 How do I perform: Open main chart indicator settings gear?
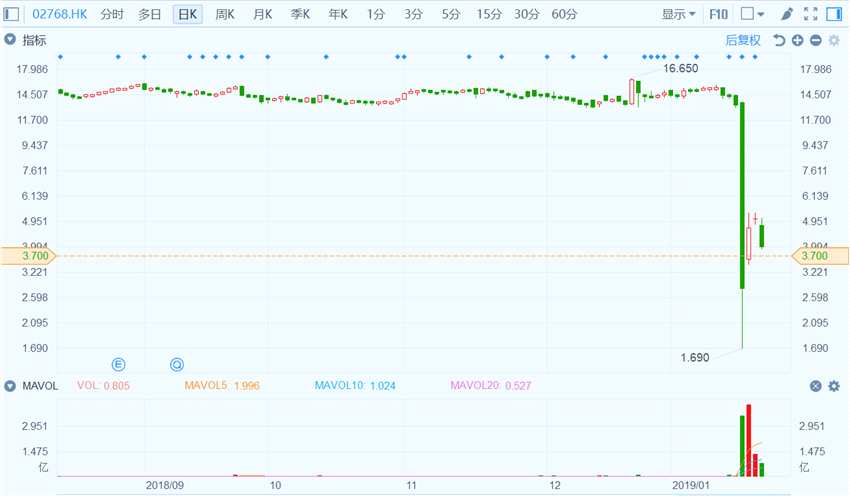click(x=834, y=40)
